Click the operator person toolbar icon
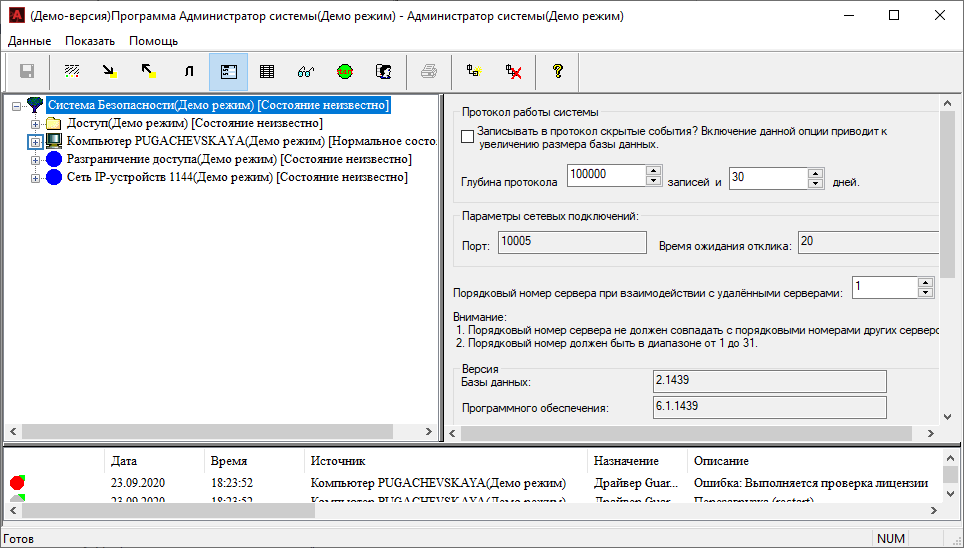Viewport: 964px width, 548px height. pyautogui.click(x=382, y=71)
